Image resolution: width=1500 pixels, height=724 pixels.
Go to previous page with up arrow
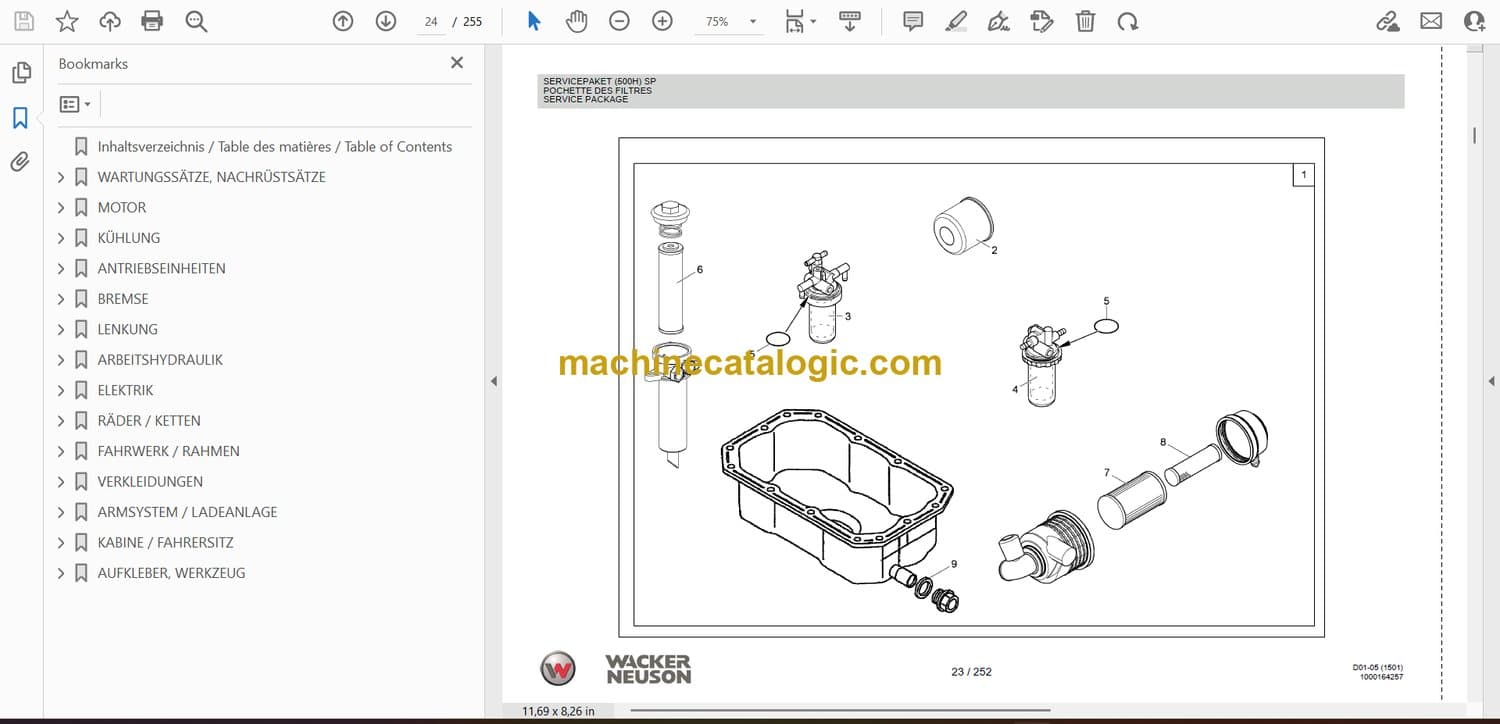click(343, 21)
